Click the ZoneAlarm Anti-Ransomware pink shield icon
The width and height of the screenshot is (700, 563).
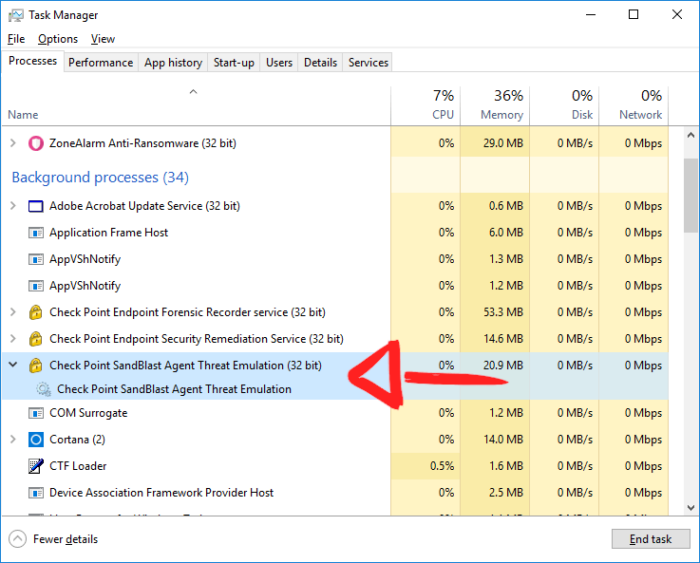point(36,143)
